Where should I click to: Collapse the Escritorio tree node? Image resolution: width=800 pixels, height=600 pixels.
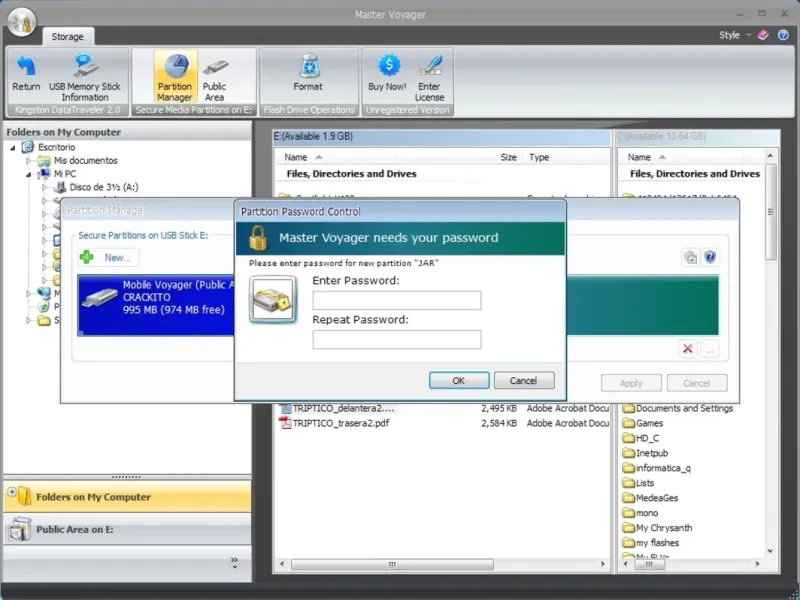pos(13,147)
